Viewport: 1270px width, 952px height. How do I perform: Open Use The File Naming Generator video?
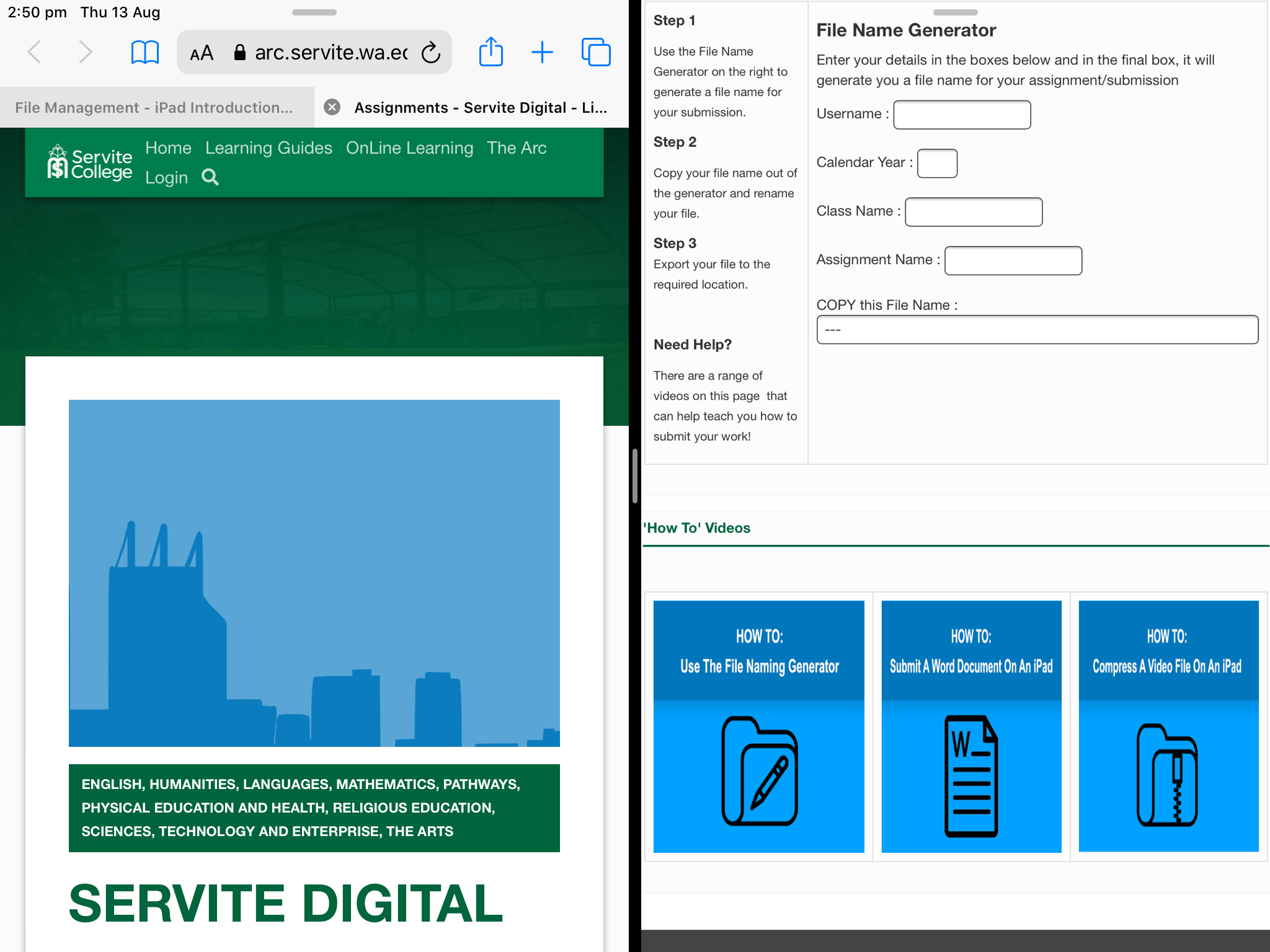758,726
